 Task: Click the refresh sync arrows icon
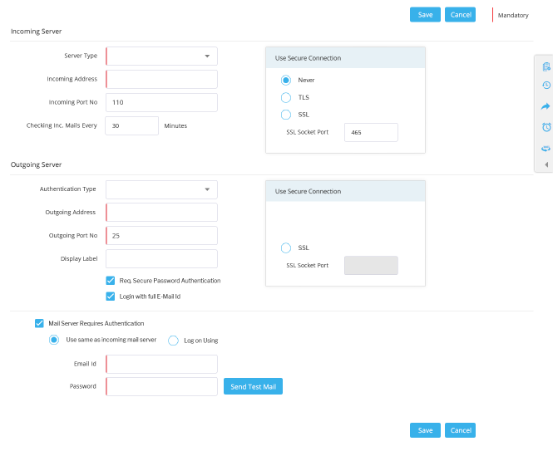click(x=546, y=148)
